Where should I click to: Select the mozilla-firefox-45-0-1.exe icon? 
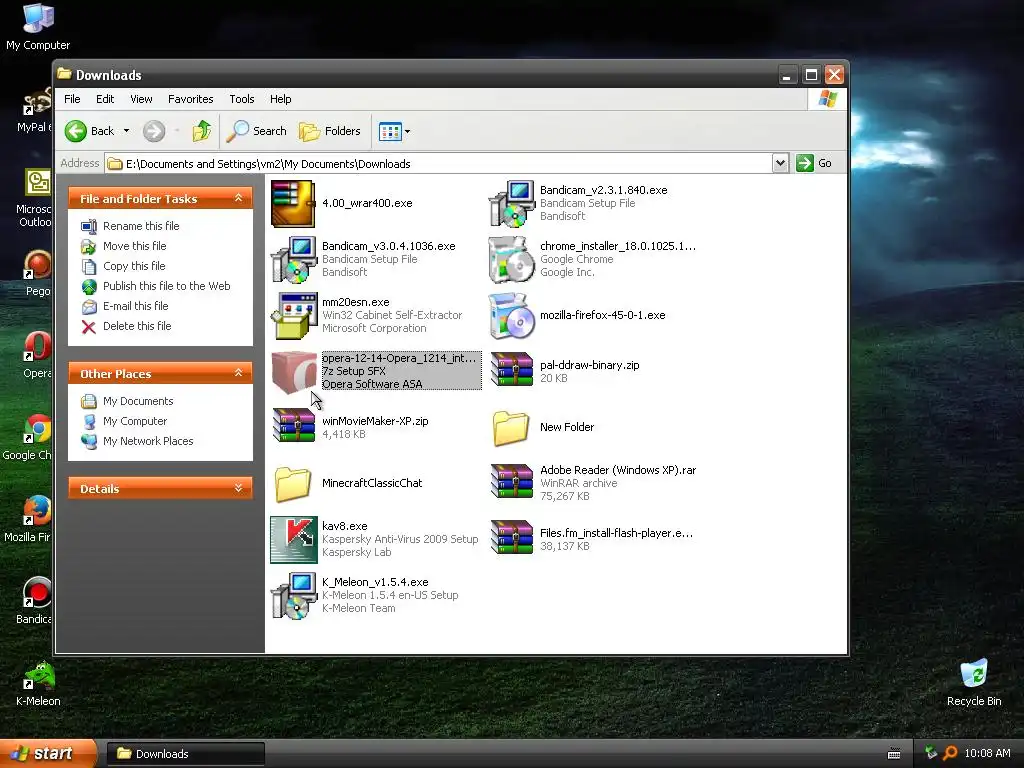pyautogui.click(x=511, y=316)
